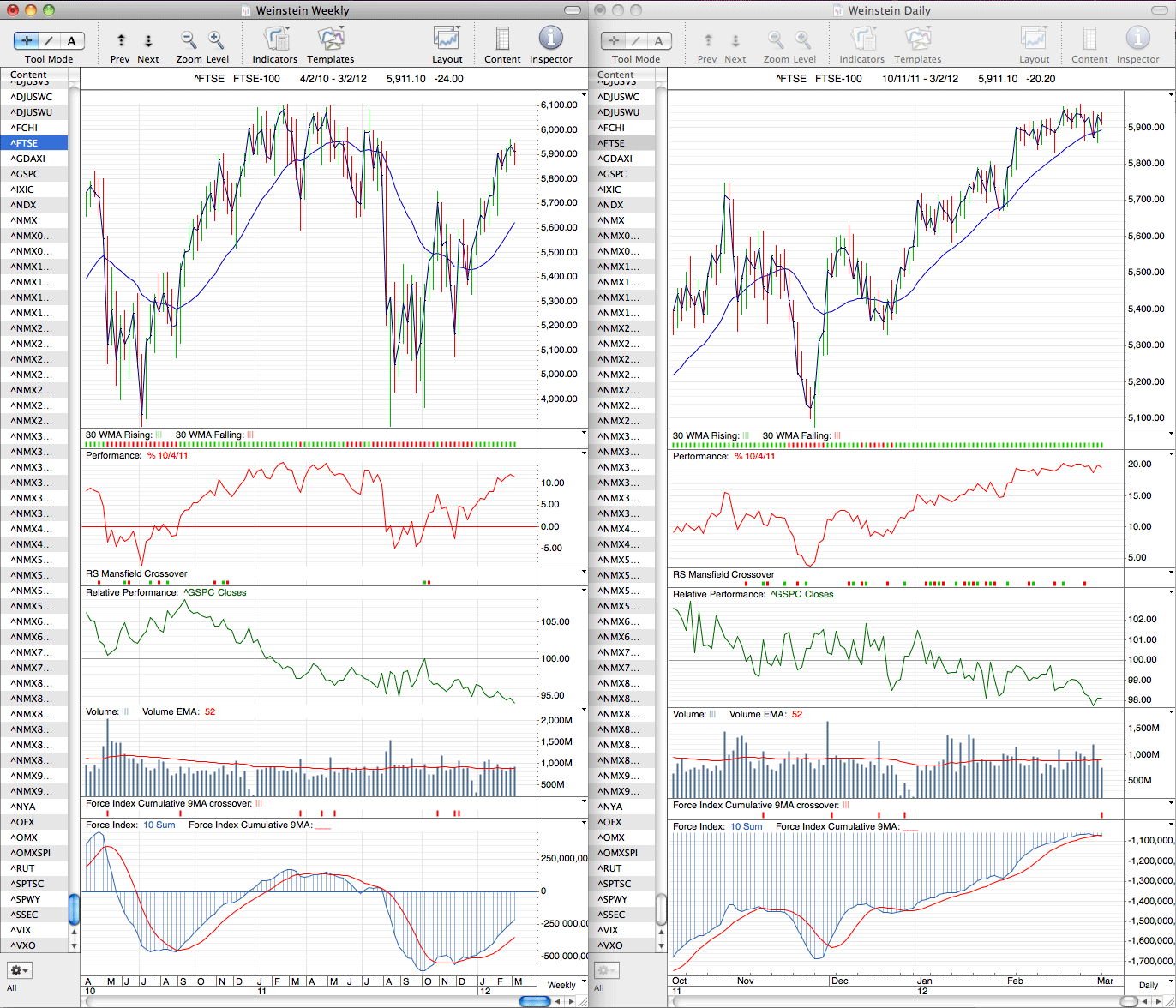This screenshot has width=1176, height=1008.
Task: Toggle Content sidebar icon in Weinstein Weekly toolbar
Action: 502,39
